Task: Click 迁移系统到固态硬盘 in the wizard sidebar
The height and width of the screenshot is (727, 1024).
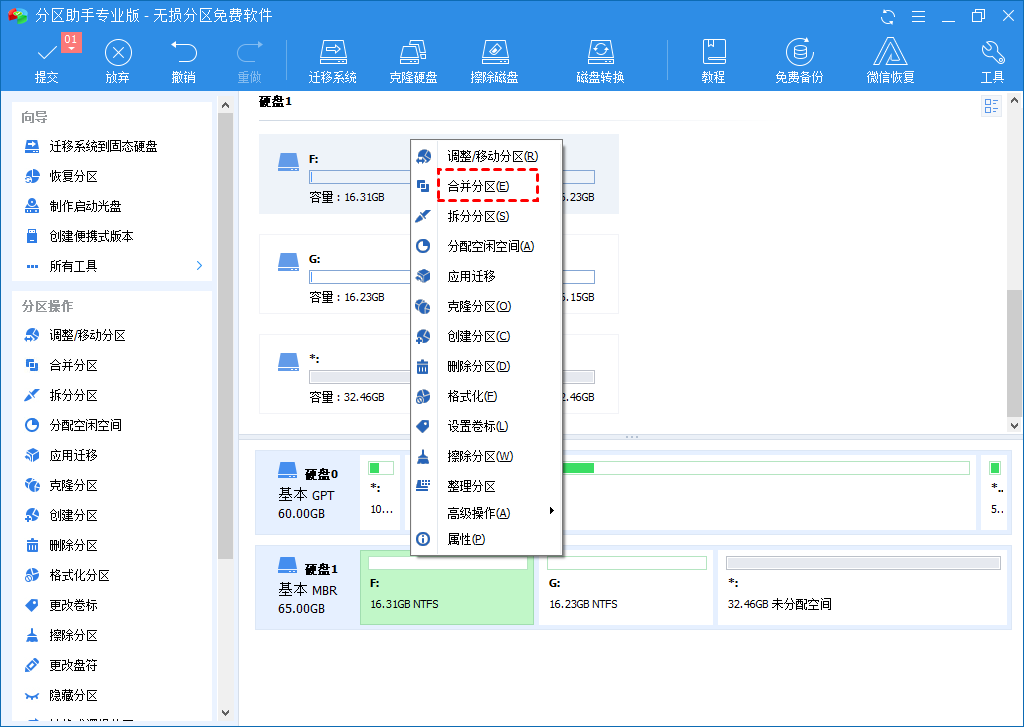Action: 103,146
